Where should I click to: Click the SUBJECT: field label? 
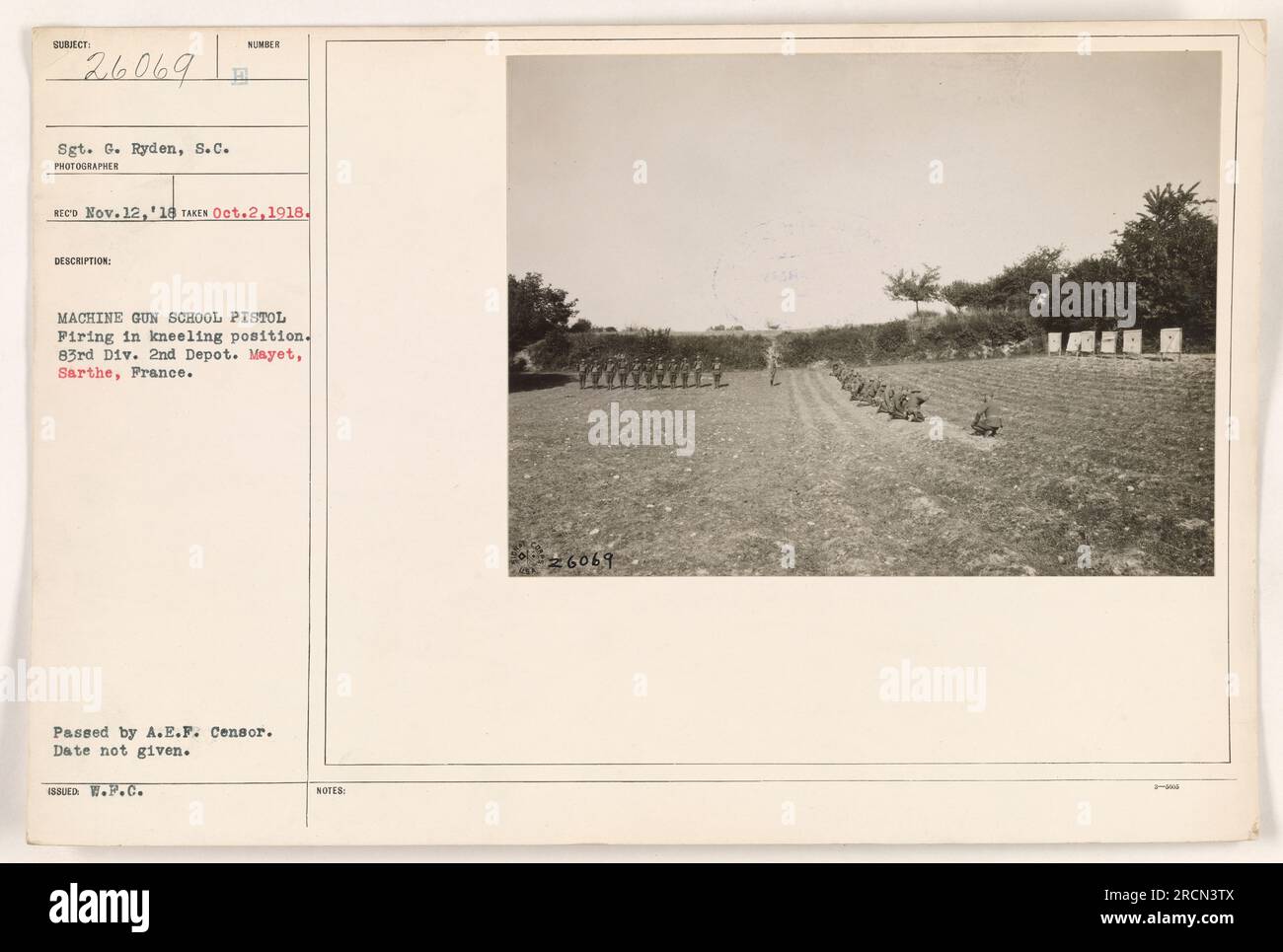[x=73, y=44]
